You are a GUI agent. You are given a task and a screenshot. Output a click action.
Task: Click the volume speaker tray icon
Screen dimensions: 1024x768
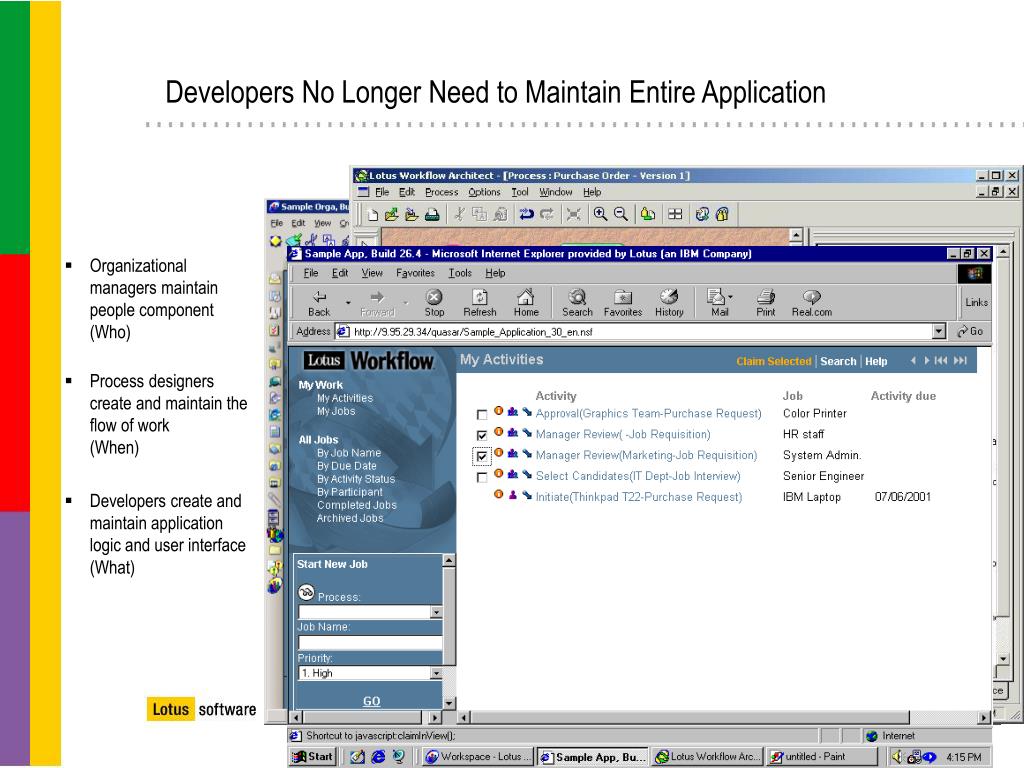[x=897, y=756]
